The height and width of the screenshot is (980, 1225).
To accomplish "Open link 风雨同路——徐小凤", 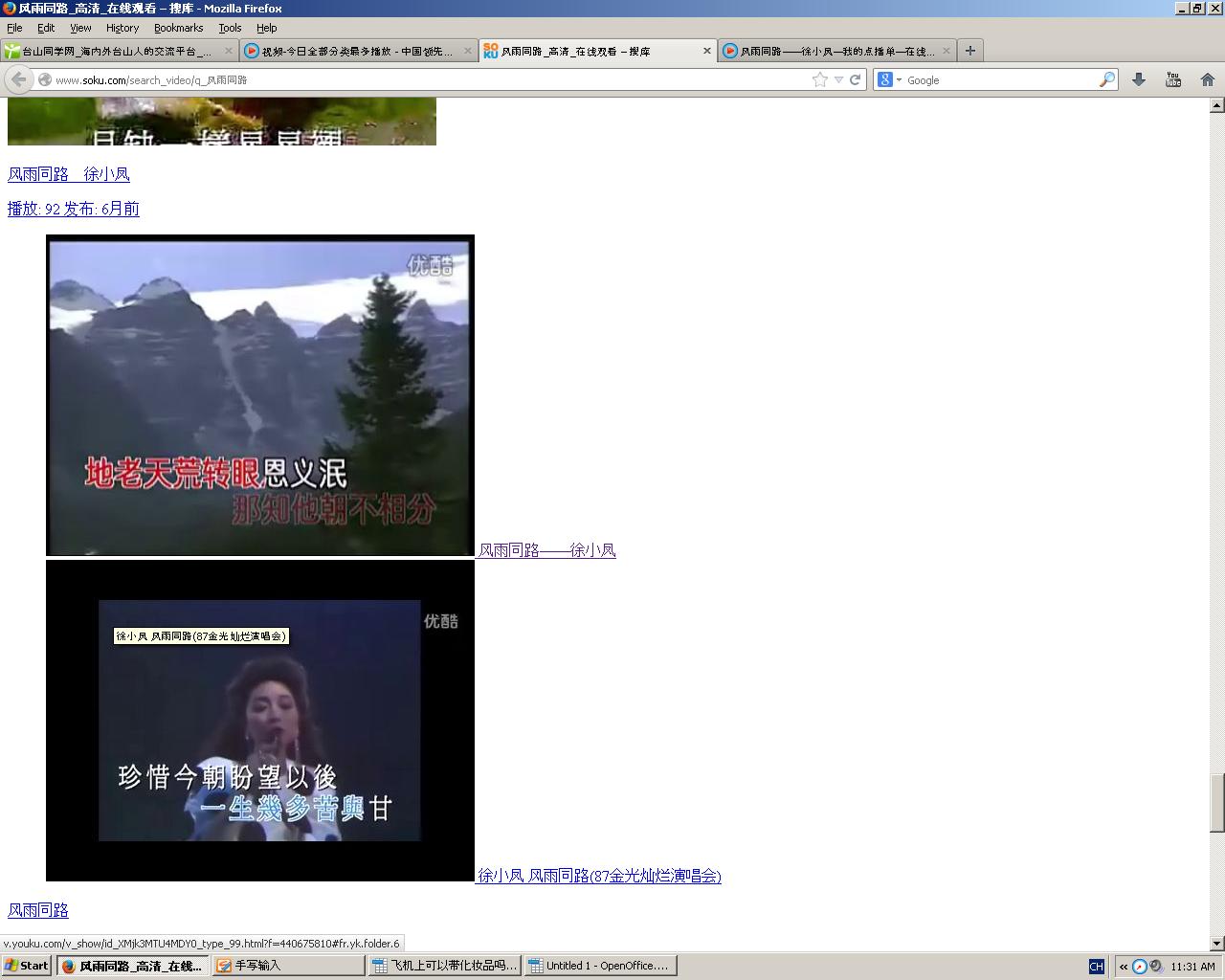I will point(546,550).
